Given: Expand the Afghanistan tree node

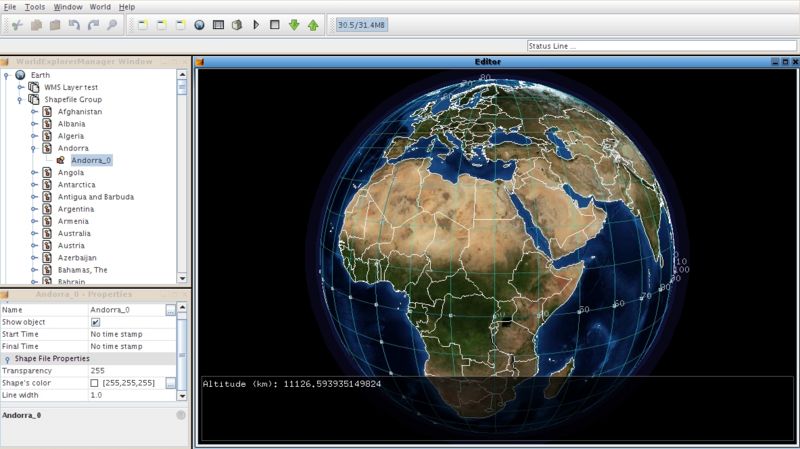Looking at the screenshot, I should [x=34, y=112].
